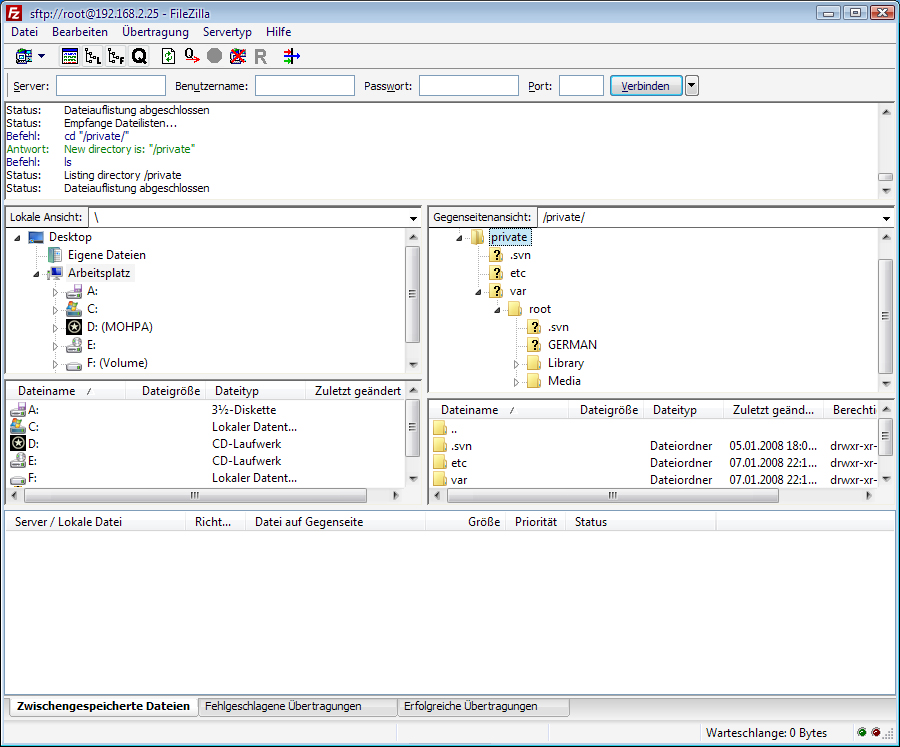Click message log scrollbar down arrow
The width and height of the screenshot is (900, 747).
[886, 191]
